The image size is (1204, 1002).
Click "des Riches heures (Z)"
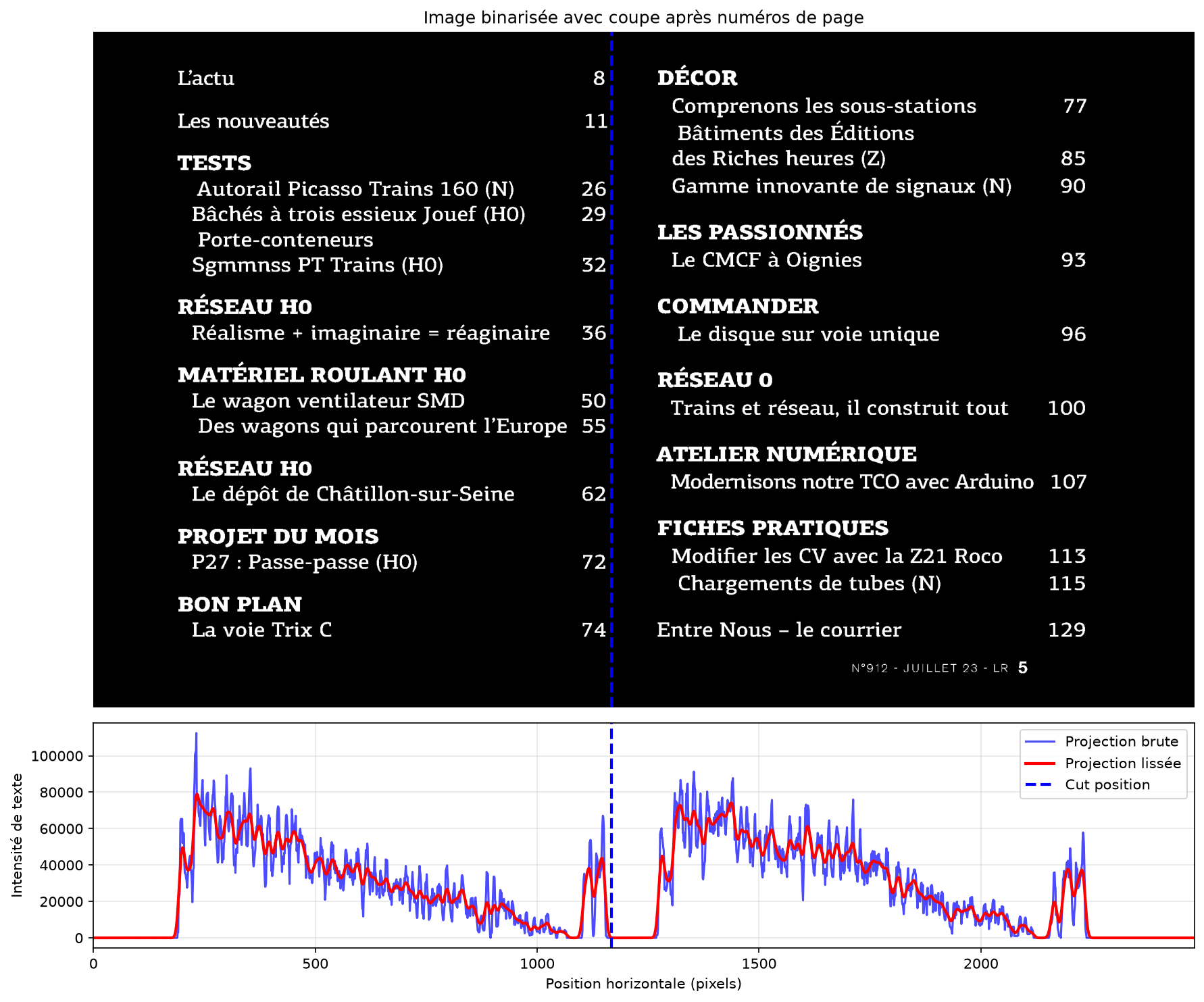tap(778, 159)
